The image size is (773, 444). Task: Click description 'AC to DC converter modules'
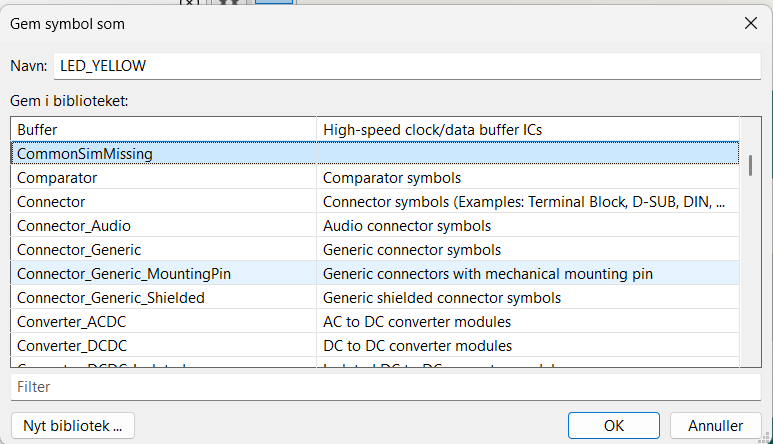[417, 322]
